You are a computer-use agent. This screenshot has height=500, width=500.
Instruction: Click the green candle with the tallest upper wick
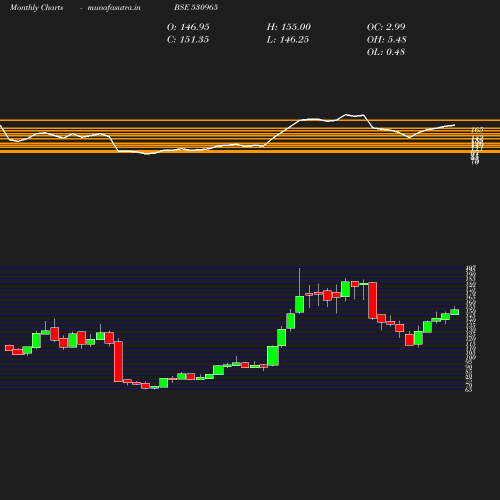[x=300, y=304]
